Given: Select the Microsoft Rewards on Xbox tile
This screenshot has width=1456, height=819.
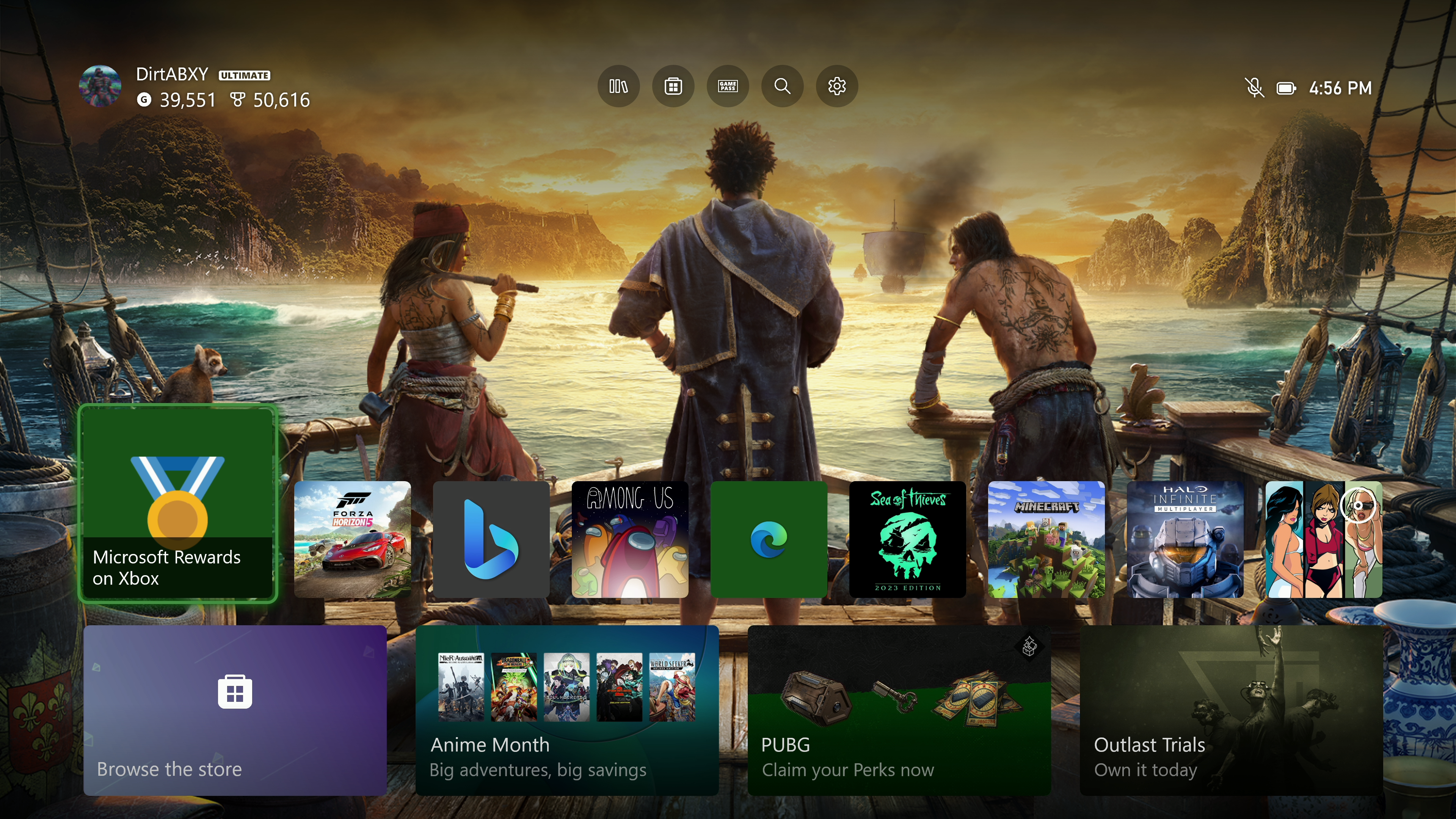Looking at the screenshot, I should coord(177,503).
